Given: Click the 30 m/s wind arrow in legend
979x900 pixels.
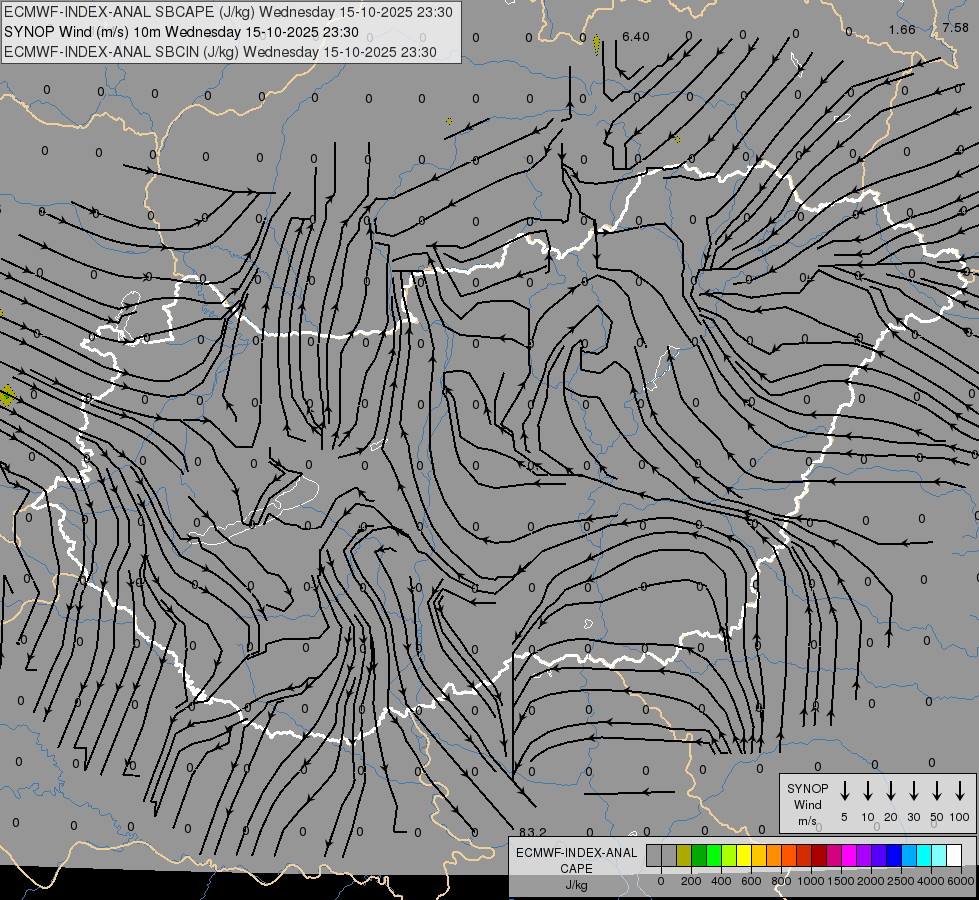Looking at the screenshot, I should coord(913,790).
